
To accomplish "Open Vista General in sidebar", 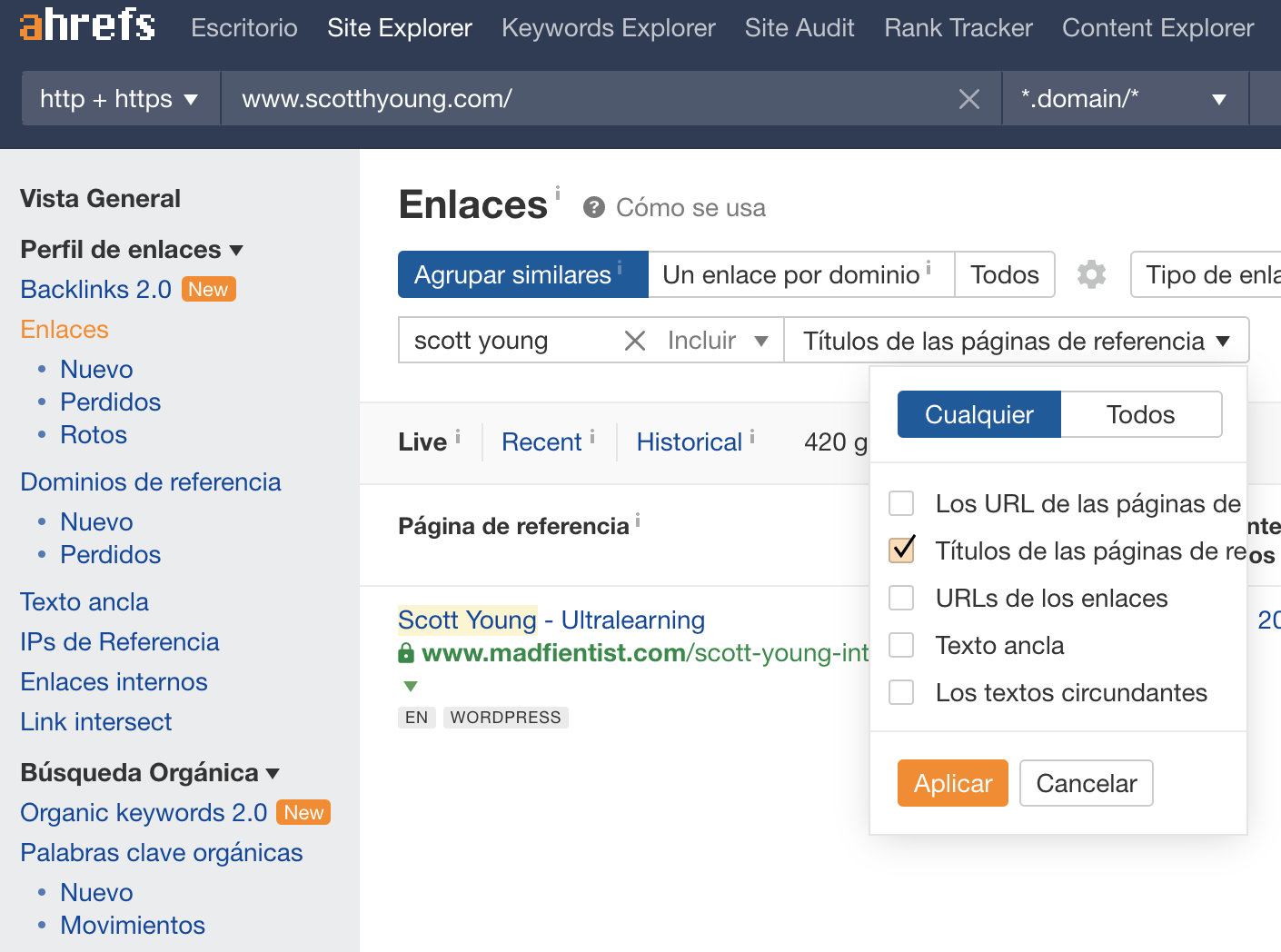I will click(100, 198).
